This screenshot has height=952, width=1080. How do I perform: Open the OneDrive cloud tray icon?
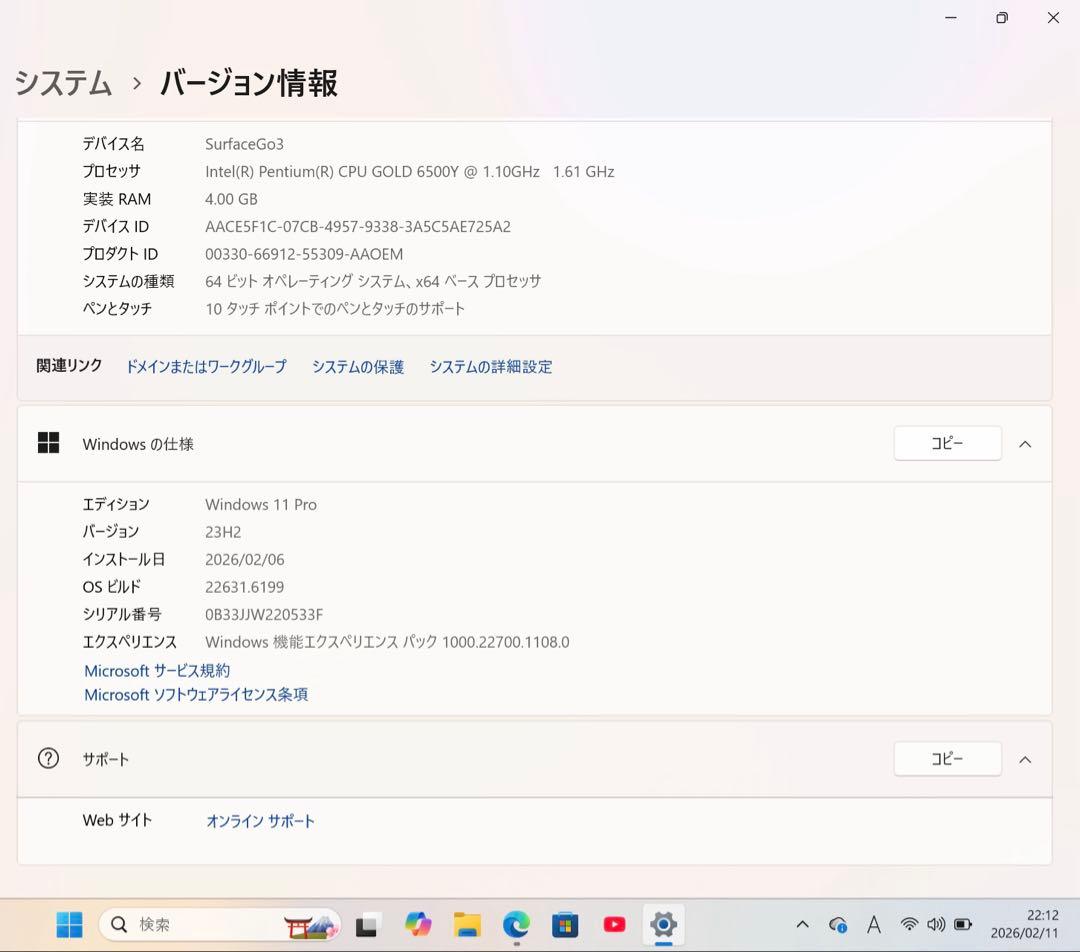(x=838, y=924)
